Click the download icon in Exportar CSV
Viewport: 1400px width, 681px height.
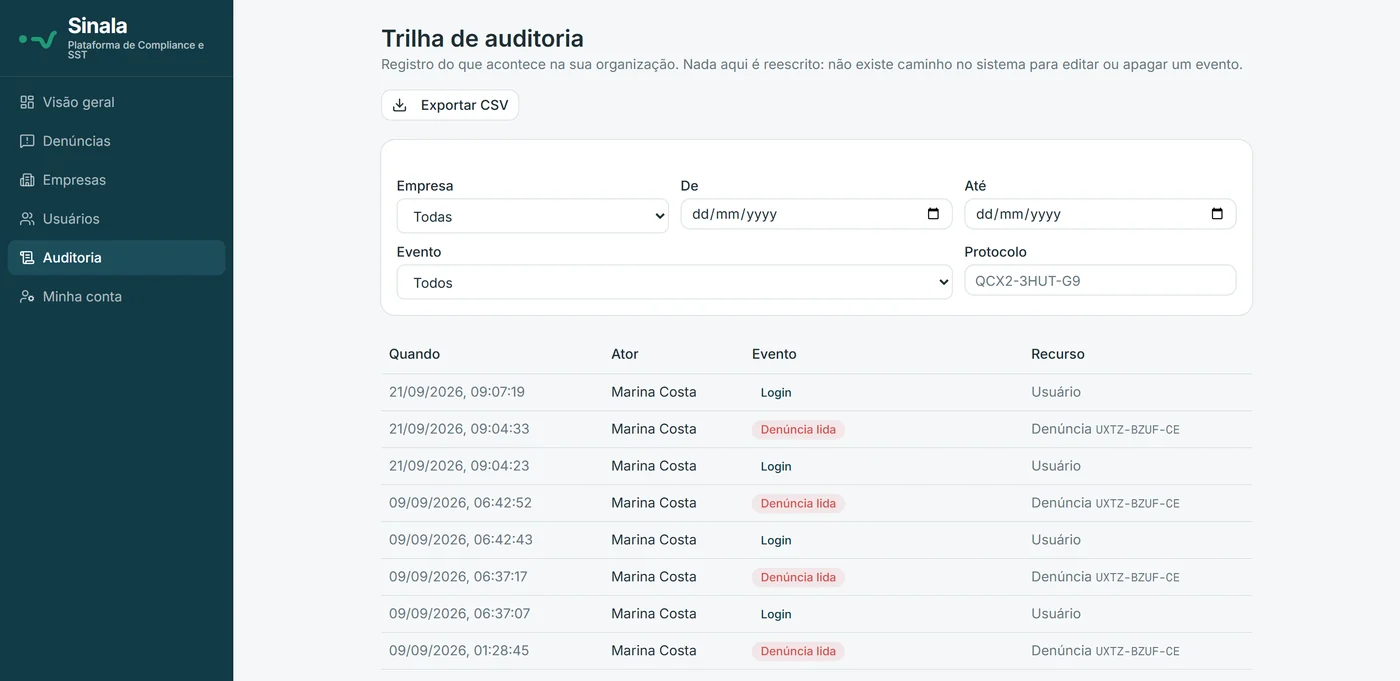400,105
